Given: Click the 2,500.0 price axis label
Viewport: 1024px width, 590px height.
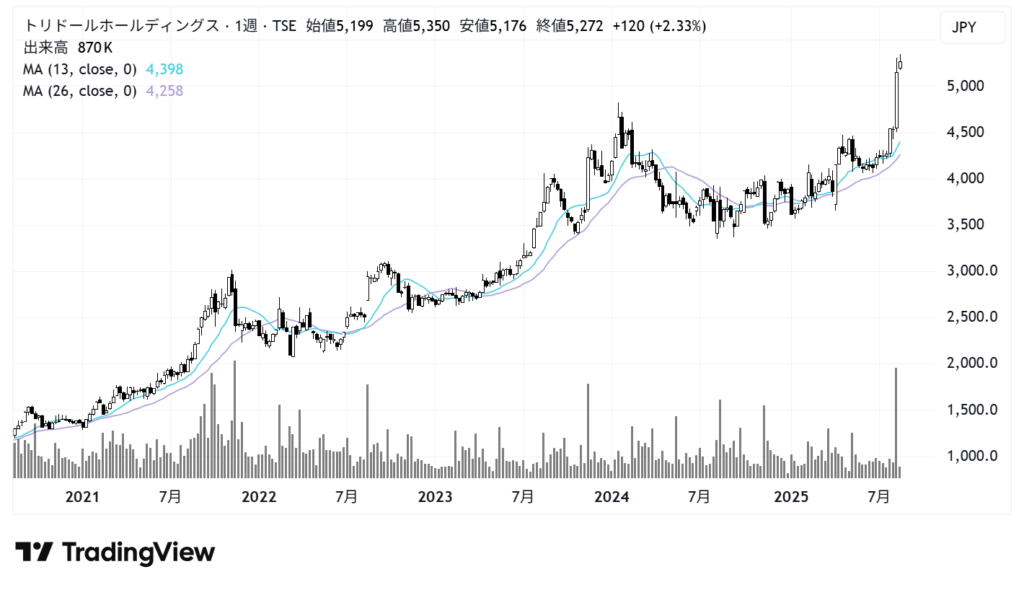Looking at the screenshot, I should click(x=972, y=317).
